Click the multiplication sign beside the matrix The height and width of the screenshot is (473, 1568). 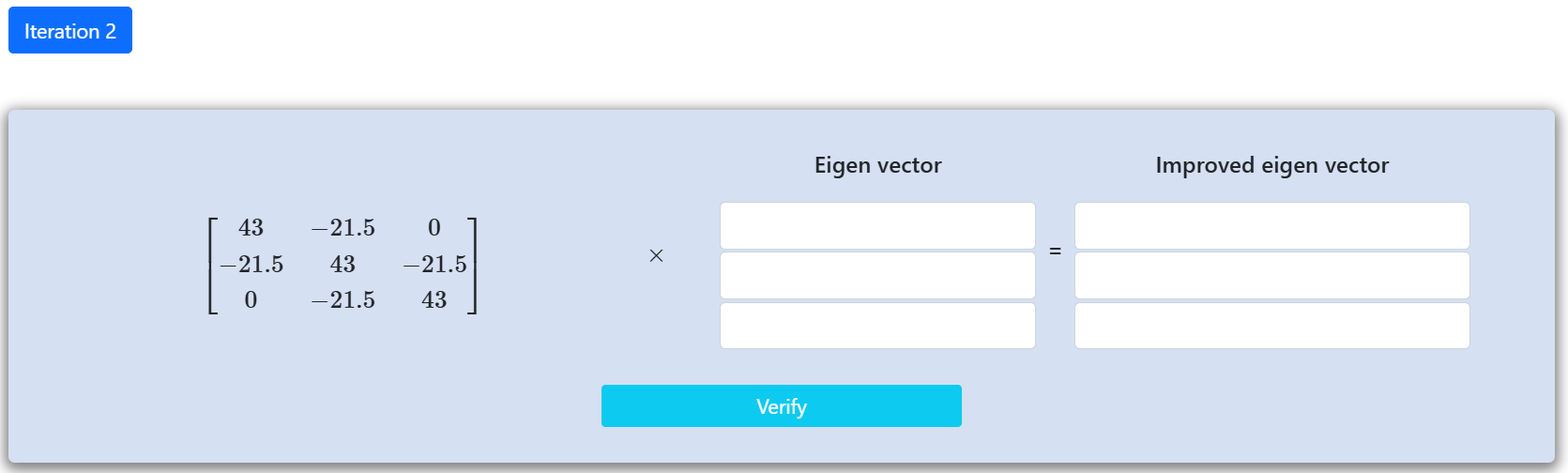[x=656, y=255]
